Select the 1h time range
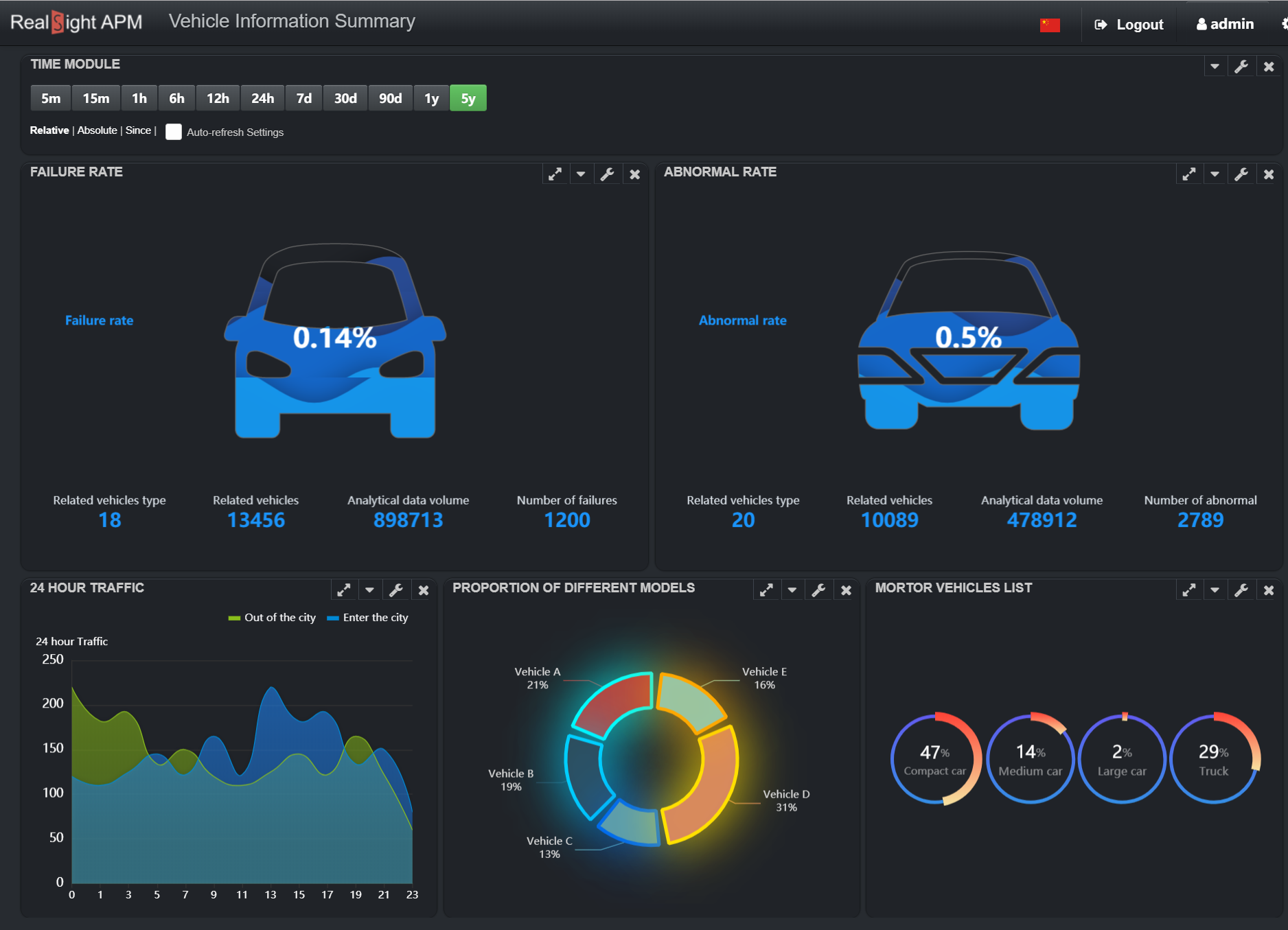The width and height of the screenshot is (1288, 930). [139, 98]
